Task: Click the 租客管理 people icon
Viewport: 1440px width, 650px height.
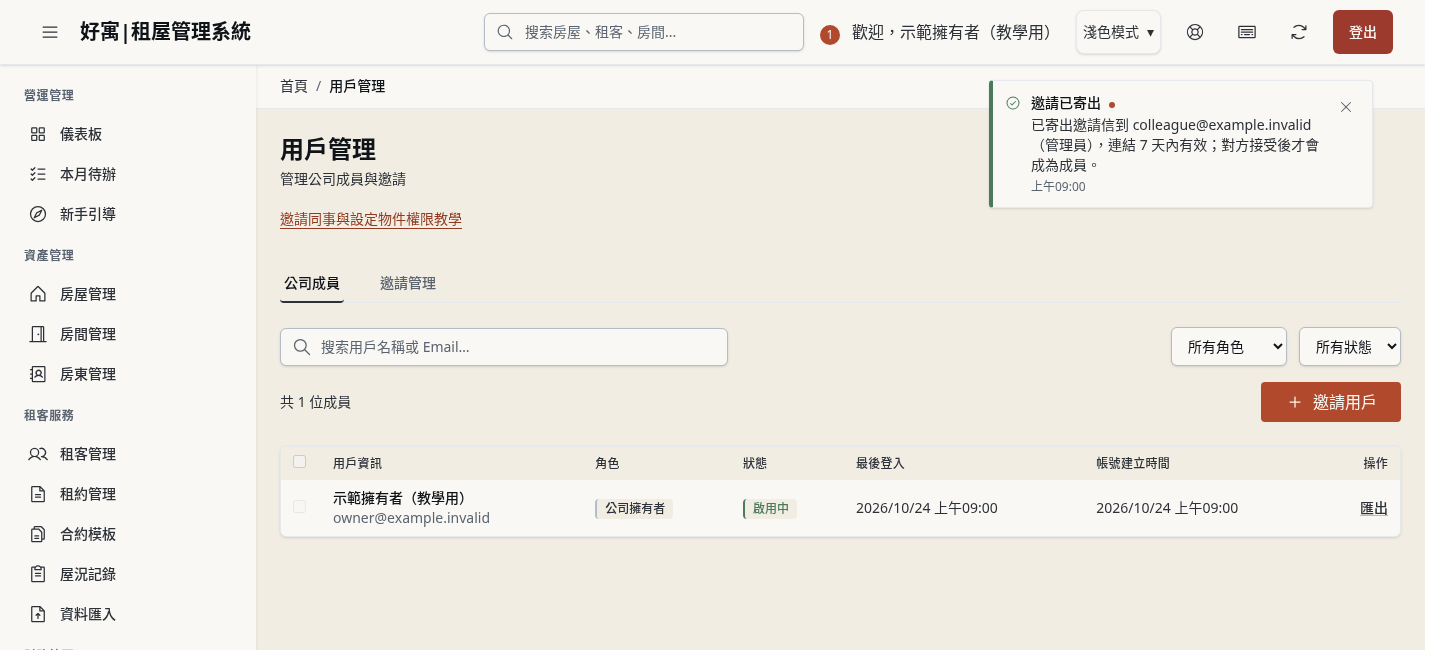Action: click(38, 454)
